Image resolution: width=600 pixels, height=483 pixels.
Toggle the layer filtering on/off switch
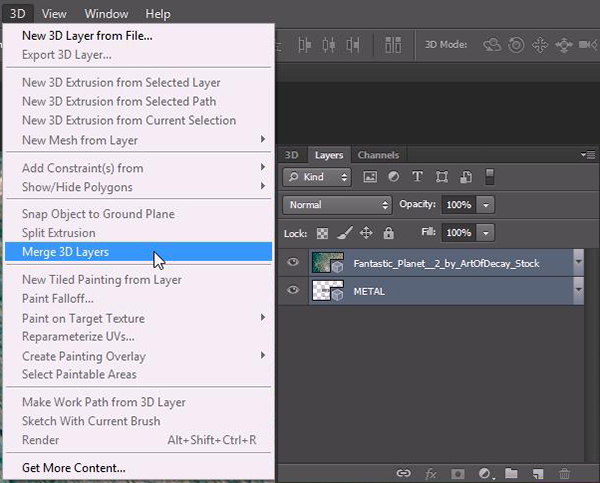(490, 177)
